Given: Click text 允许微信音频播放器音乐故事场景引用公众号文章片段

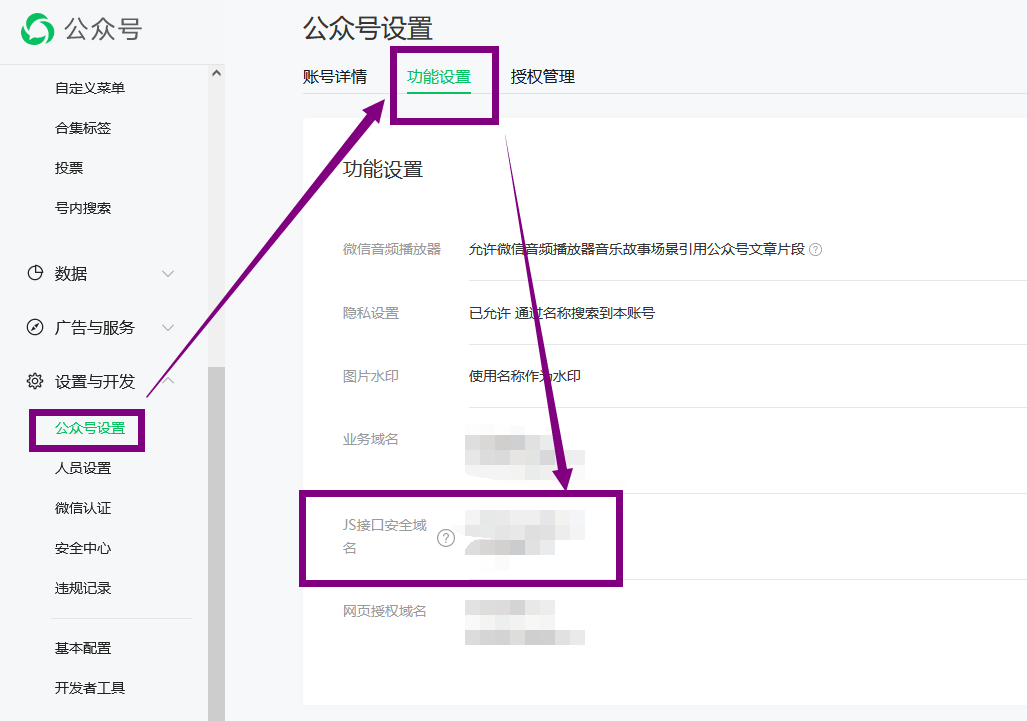Looking at the screenshot, I should (637, 249).
